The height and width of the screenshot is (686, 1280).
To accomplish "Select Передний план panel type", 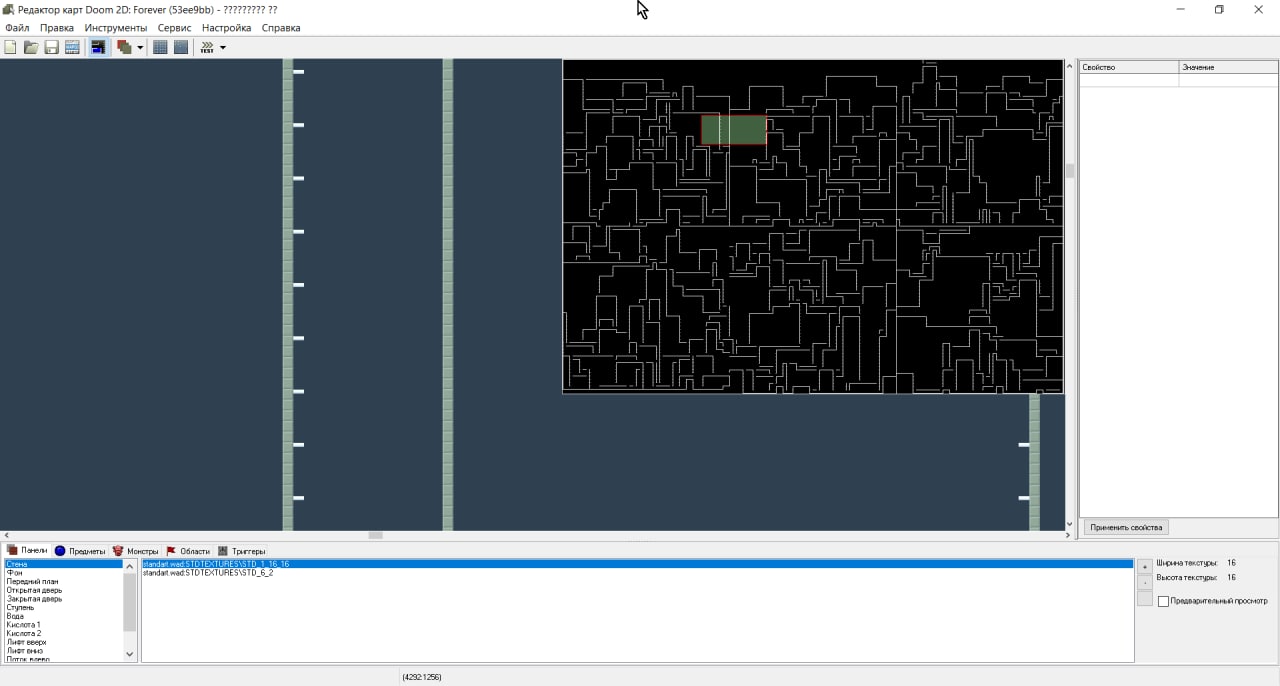I will (x=64, y=581).
